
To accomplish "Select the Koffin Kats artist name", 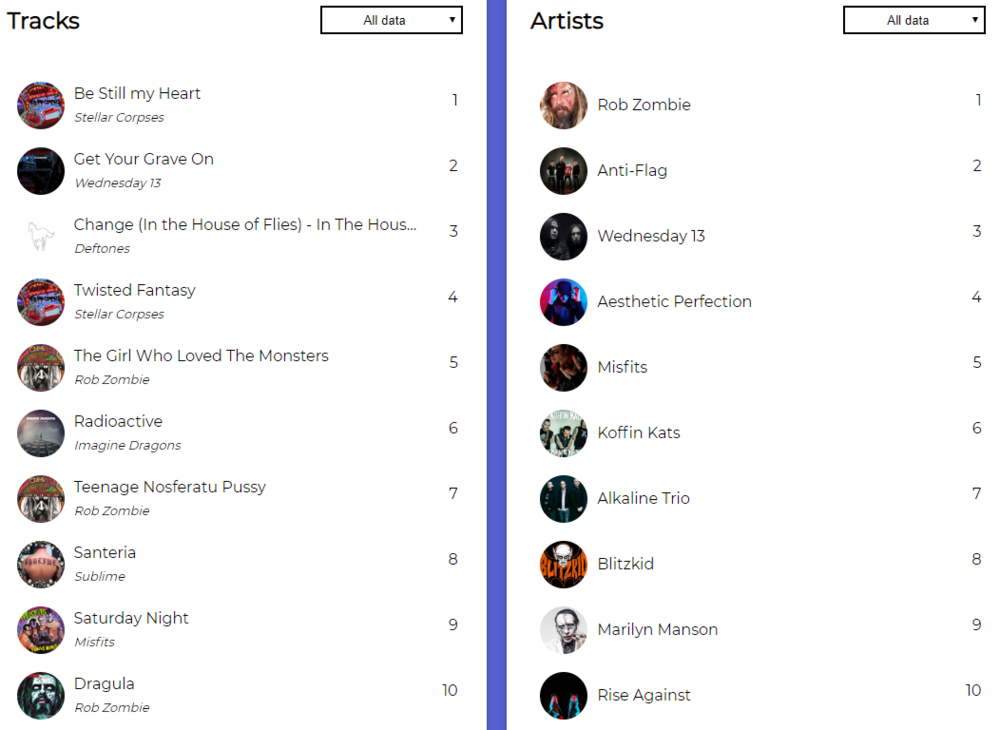I will click(638, 433).
